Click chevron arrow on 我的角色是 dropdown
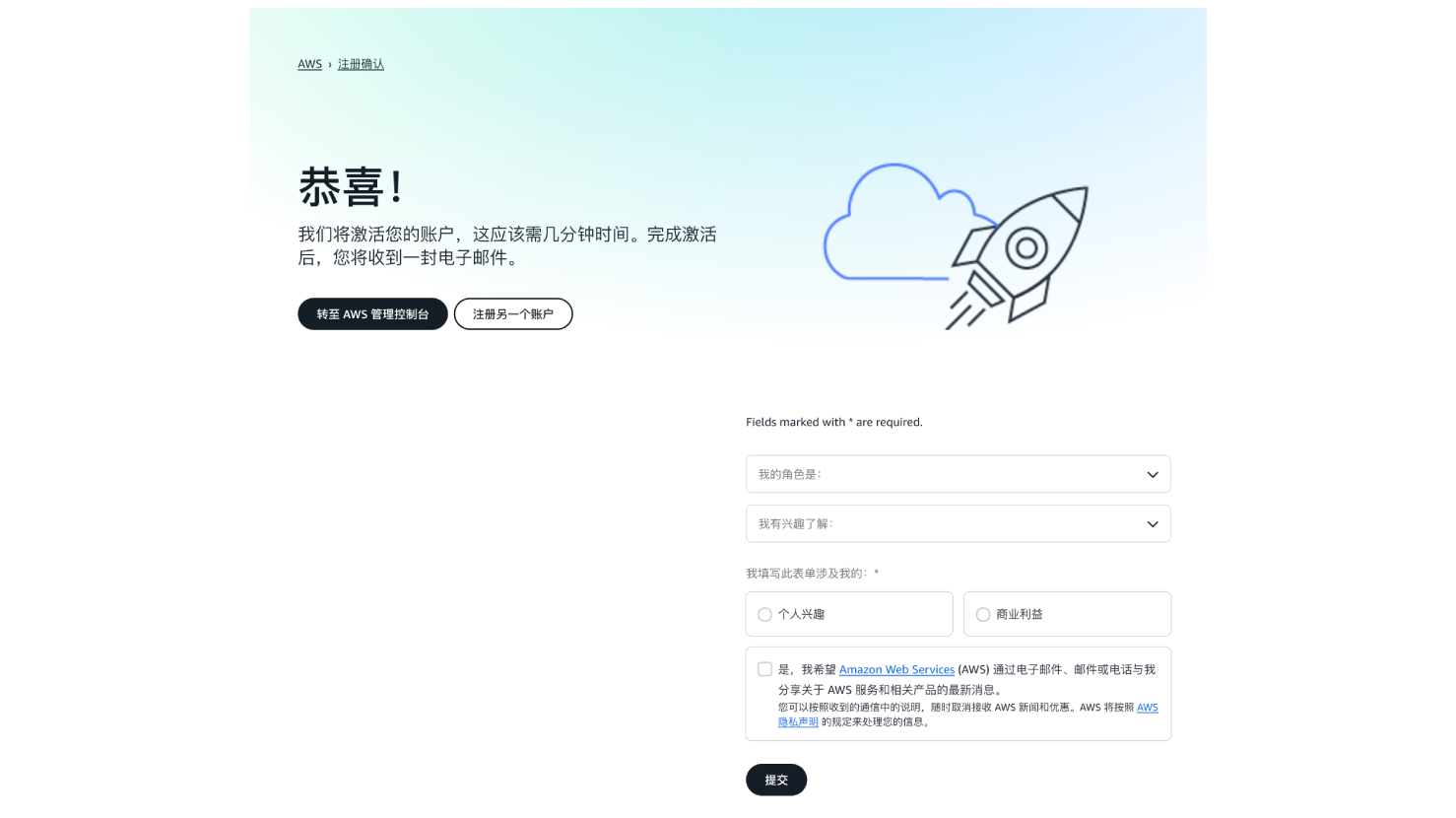Screen dimensions: 1456x818 point(1153,475)
